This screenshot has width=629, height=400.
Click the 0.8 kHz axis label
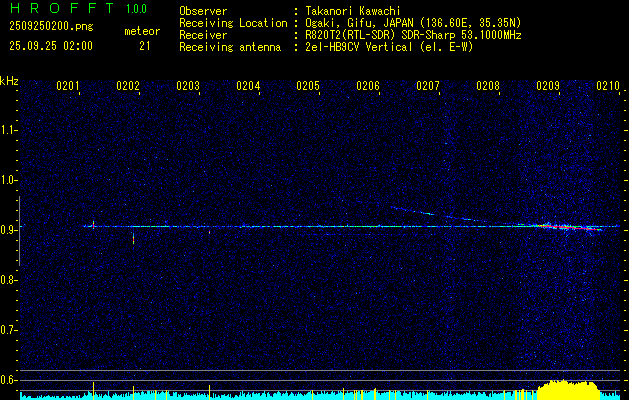coord(9,280)
